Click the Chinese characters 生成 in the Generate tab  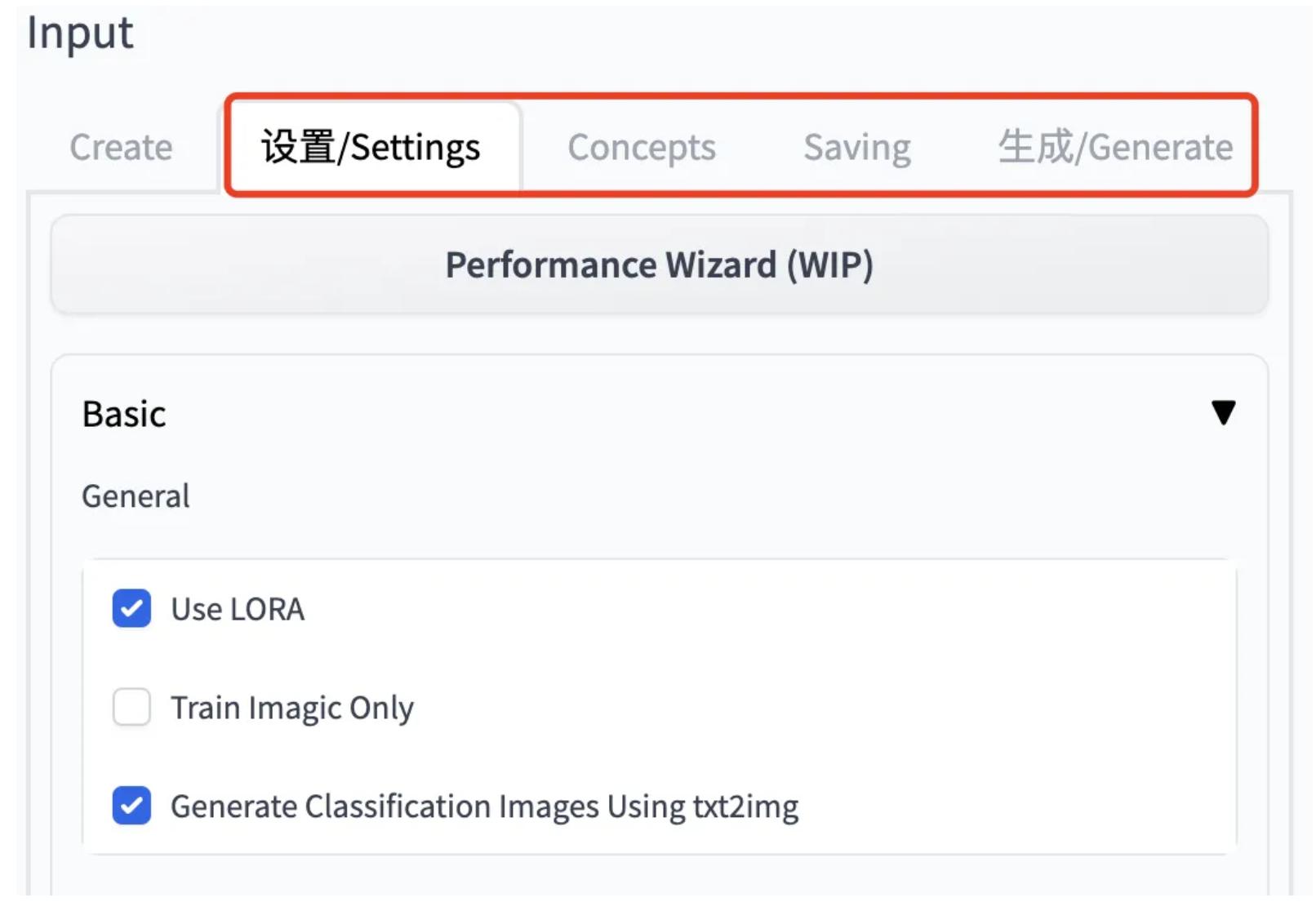tap(1035, 147)
